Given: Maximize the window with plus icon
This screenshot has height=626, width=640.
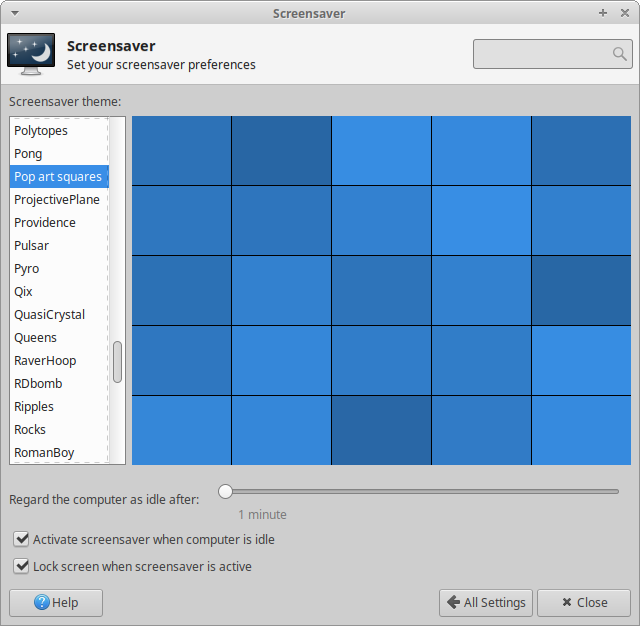Looking at the screenshot, I should [603, 13].
